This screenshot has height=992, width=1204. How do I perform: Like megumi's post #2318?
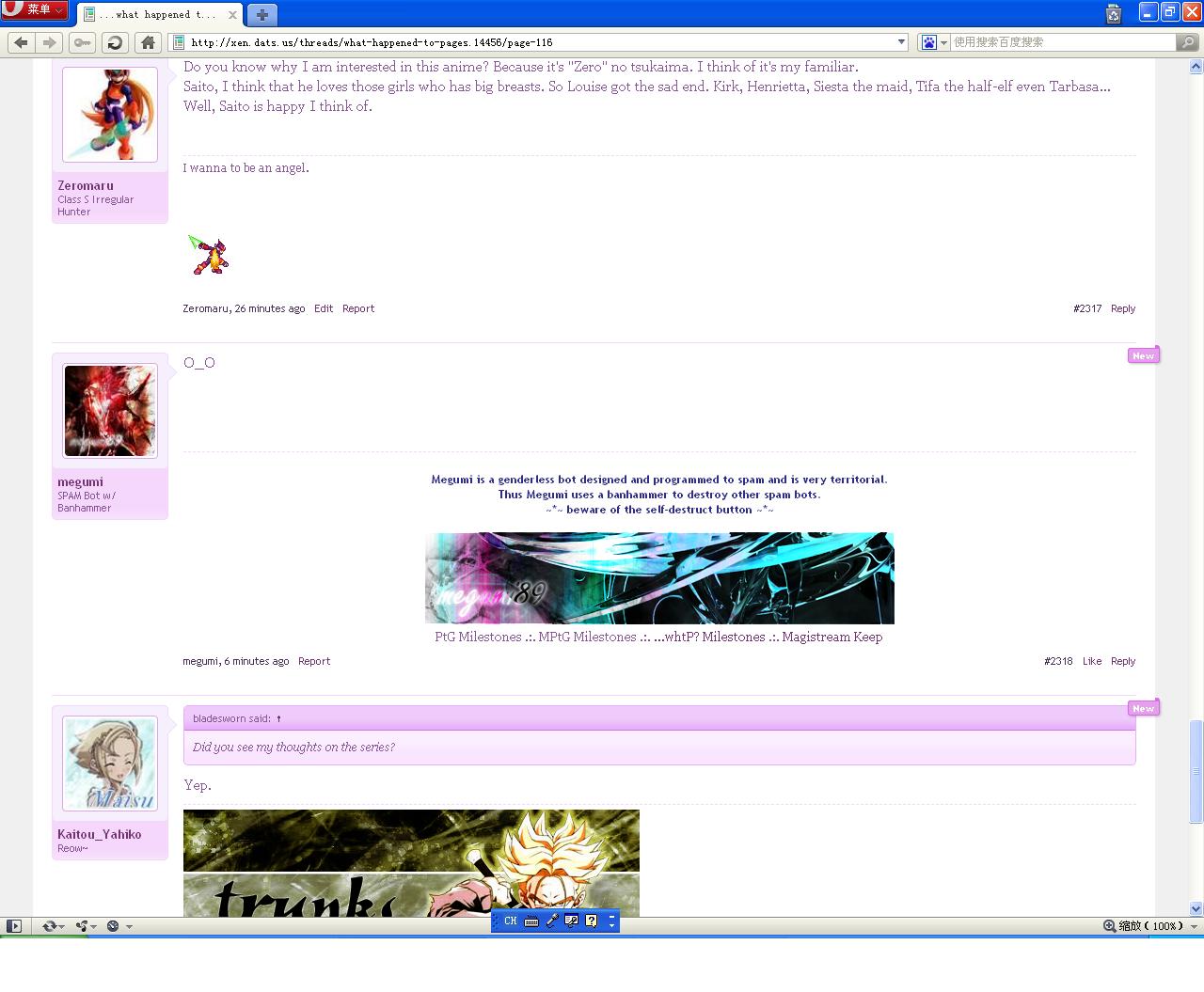tap(1092, 661)
